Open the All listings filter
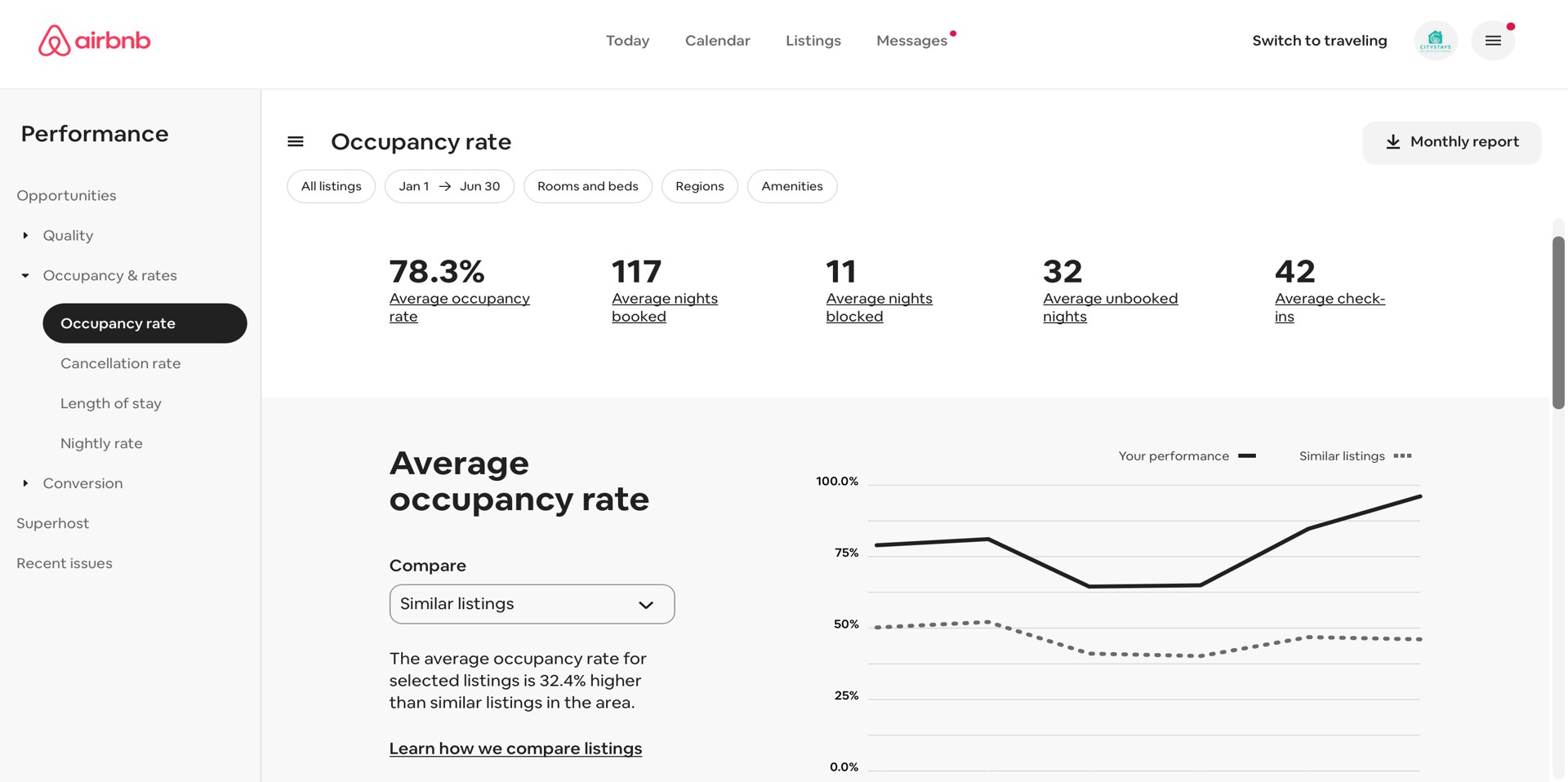 331,186
